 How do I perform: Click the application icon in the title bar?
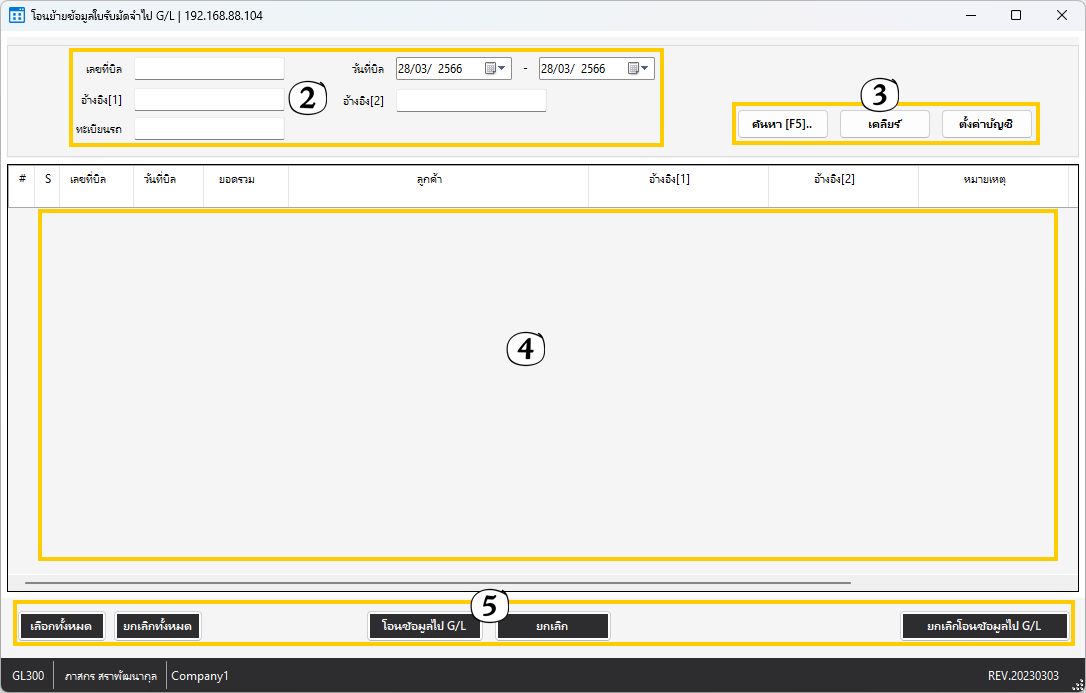(17, 16)
